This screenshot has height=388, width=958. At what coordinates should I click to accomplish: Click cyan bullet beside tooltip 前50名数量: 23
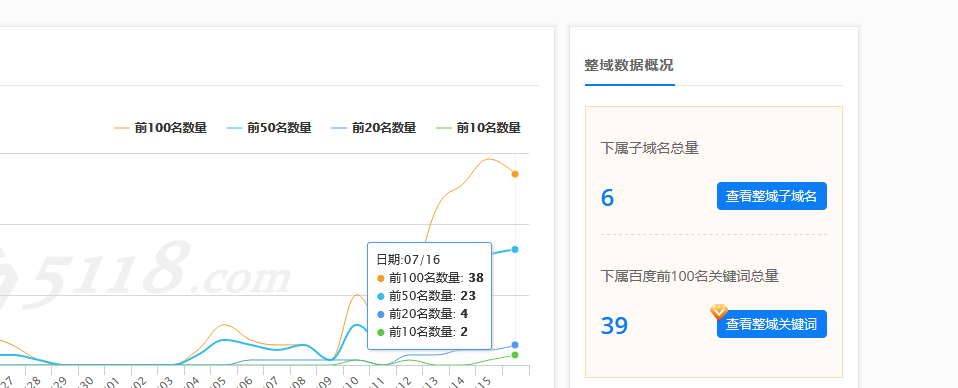(x=381, y=296)
